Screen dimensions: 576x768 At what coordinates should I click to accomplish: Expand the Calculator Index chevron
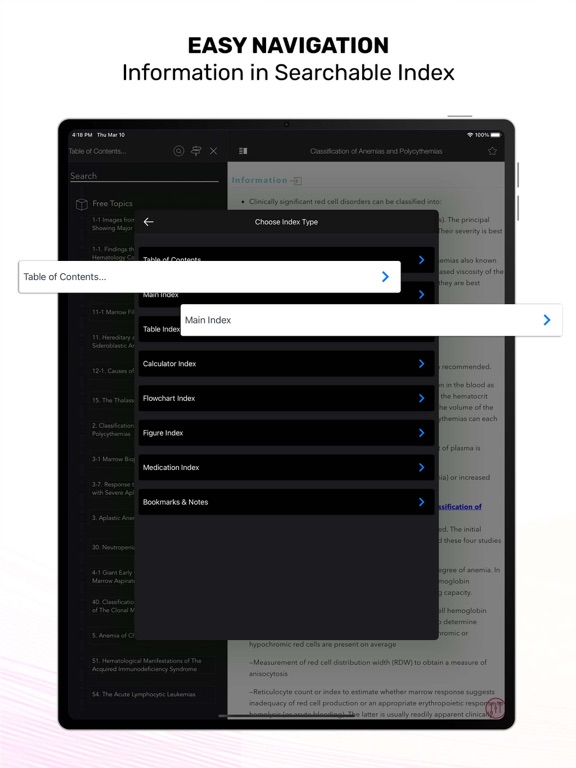click(x=421, y=363)
